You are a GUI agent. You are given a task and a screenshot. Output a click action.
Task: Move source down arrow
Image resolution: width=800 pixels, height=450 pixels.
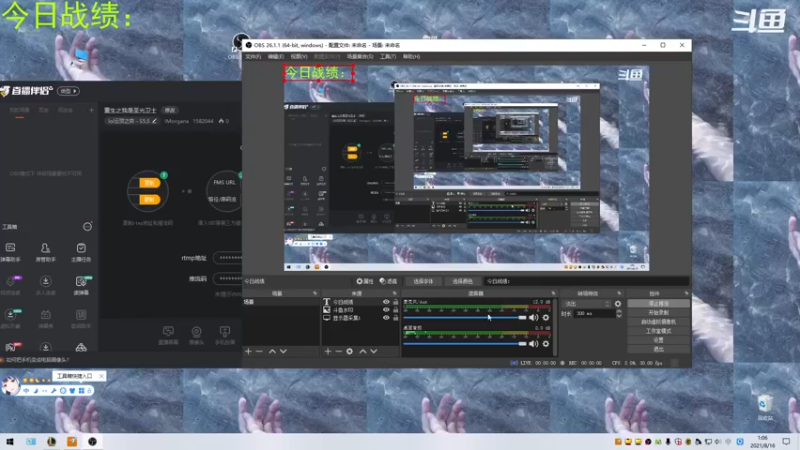(x=373, y=352)
